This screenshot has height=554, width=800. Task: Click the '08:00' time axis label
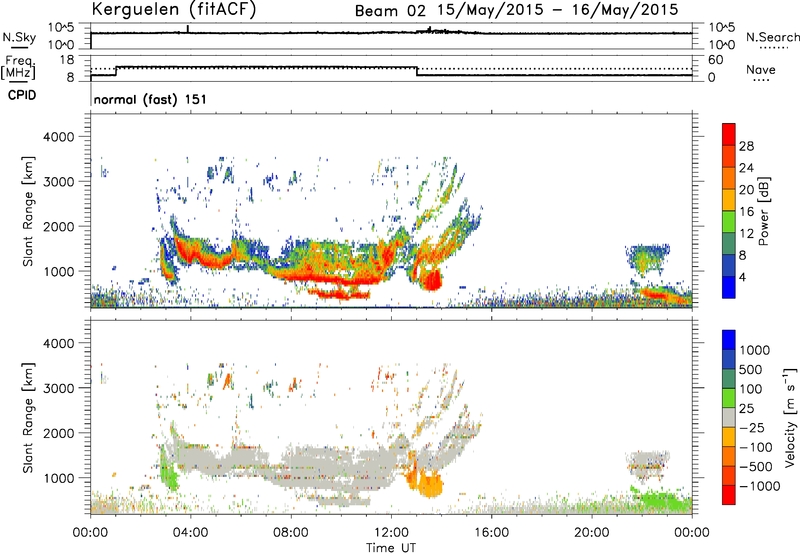[x=290, y=533]
